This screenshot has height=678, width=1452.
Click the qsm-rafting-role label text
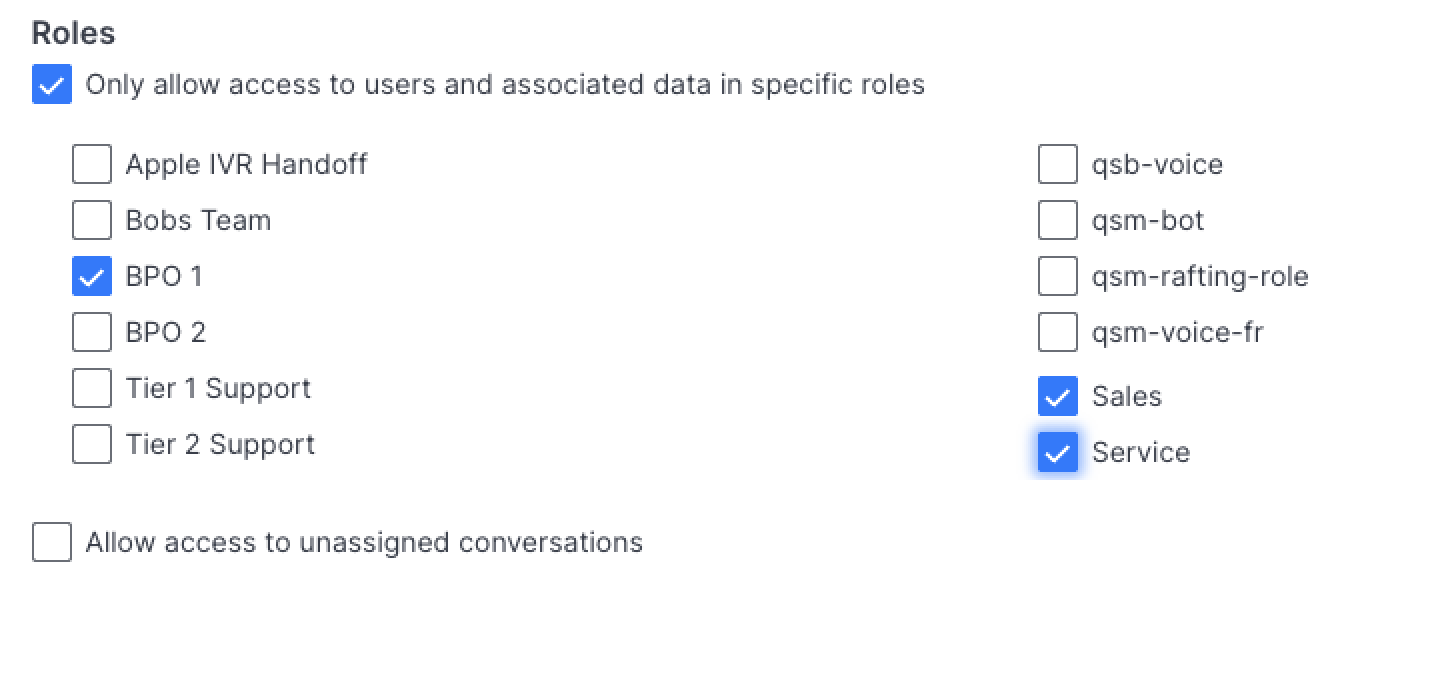pyautogui.click(x=1200, y=276)
